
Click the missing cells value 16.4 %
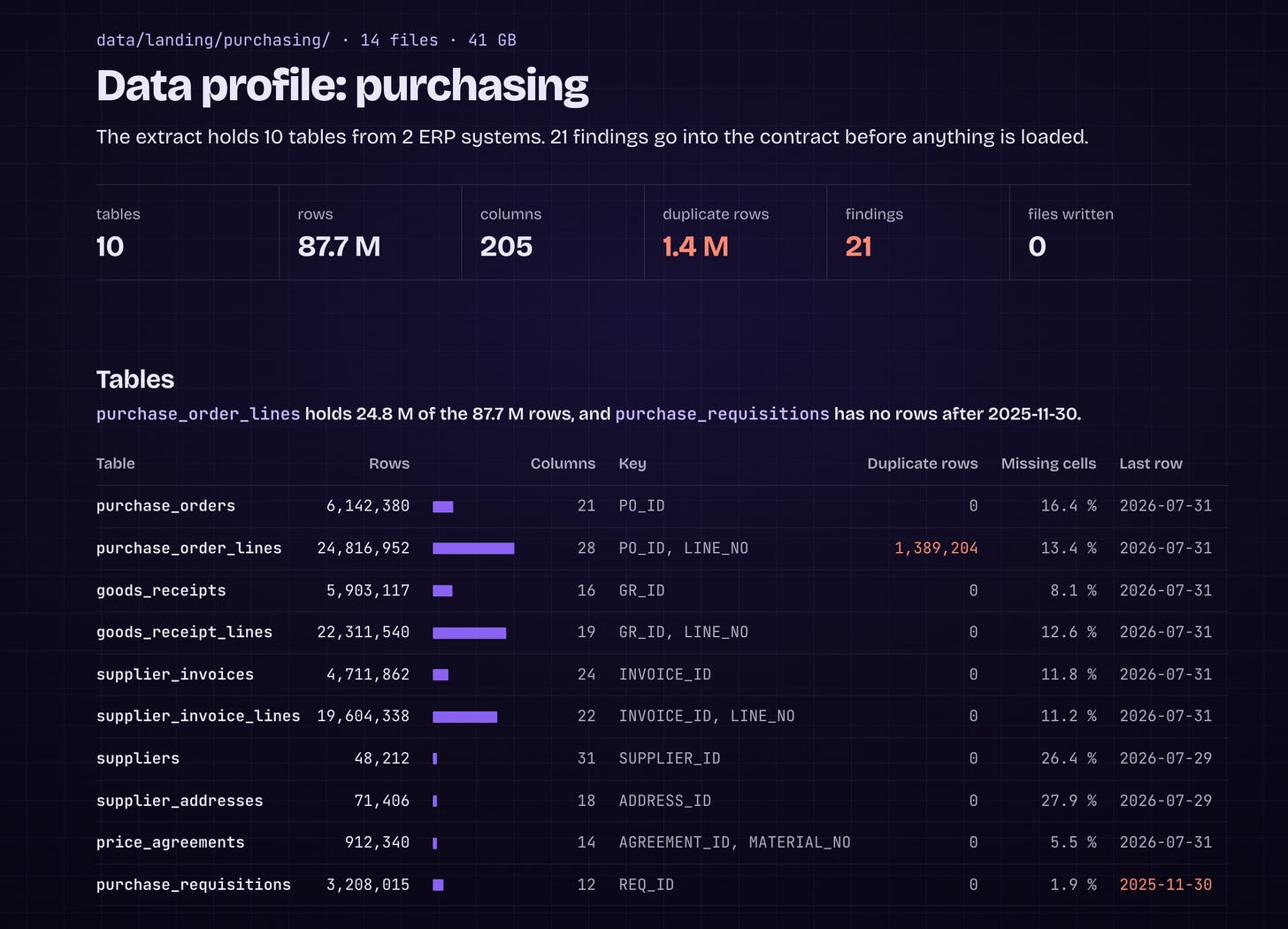(1069, 506)
